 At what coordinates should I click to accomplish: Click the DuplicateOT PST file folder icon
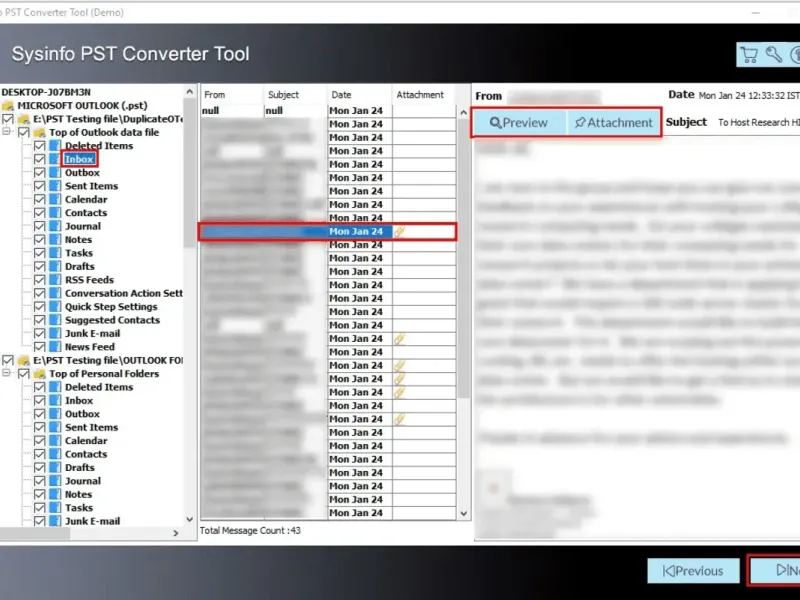[23, 119]
